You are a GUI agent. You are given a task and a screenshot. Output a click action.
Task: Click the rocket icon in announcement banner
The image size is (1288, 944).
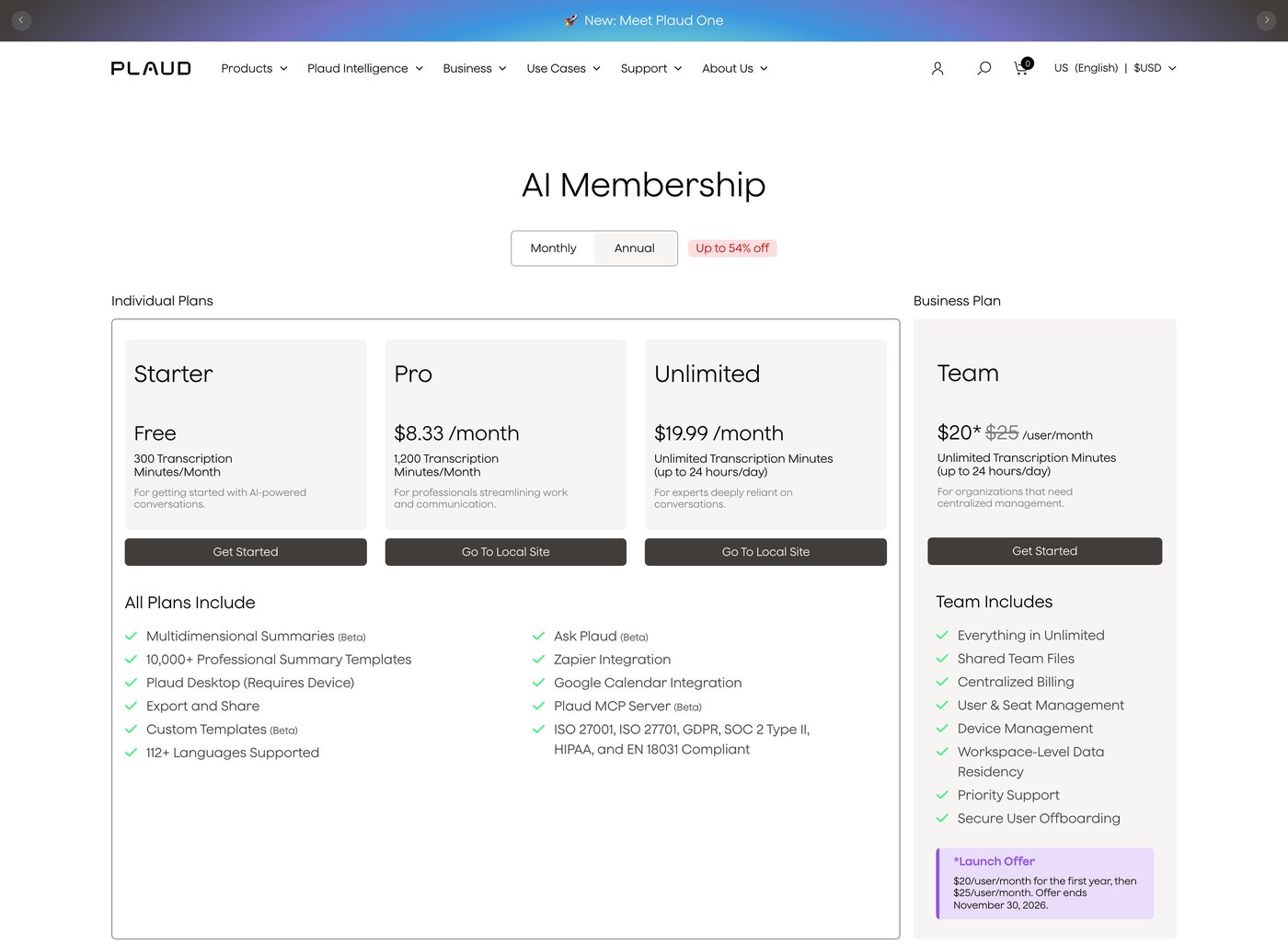pos(571,20)
